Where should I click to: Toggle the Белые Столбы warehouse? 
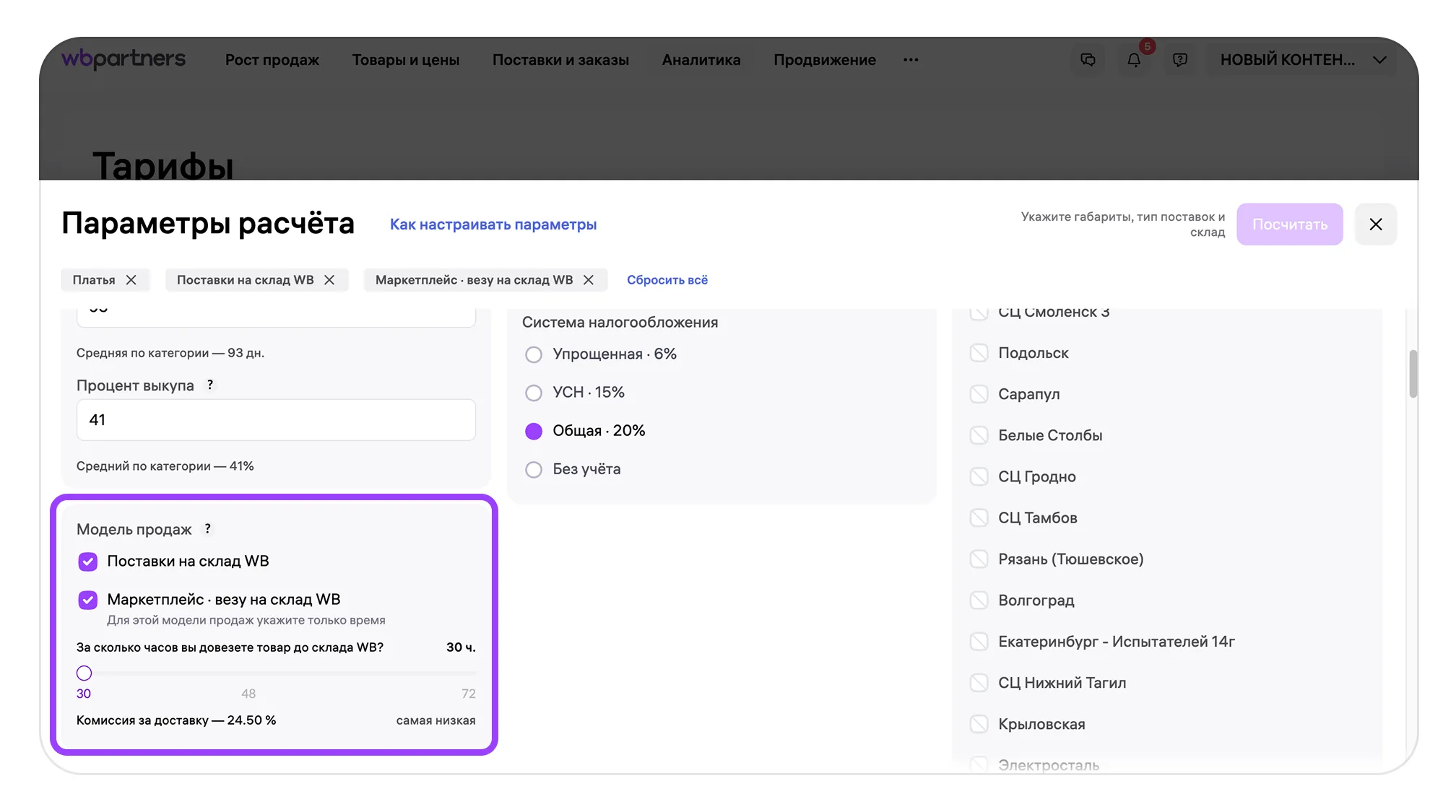click(x=979, y=435)
